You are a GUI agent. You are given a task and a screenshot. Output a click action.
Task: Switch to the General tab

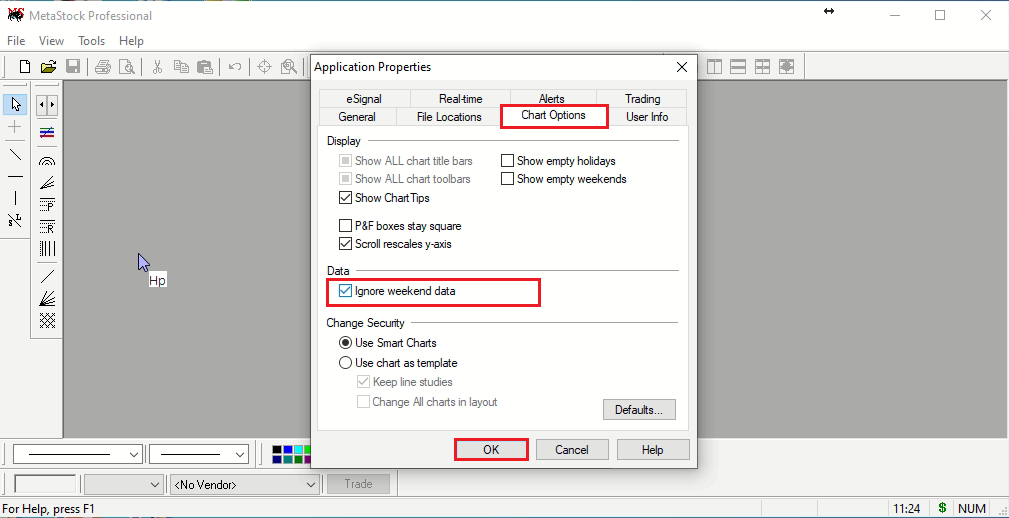pos(357,116)
